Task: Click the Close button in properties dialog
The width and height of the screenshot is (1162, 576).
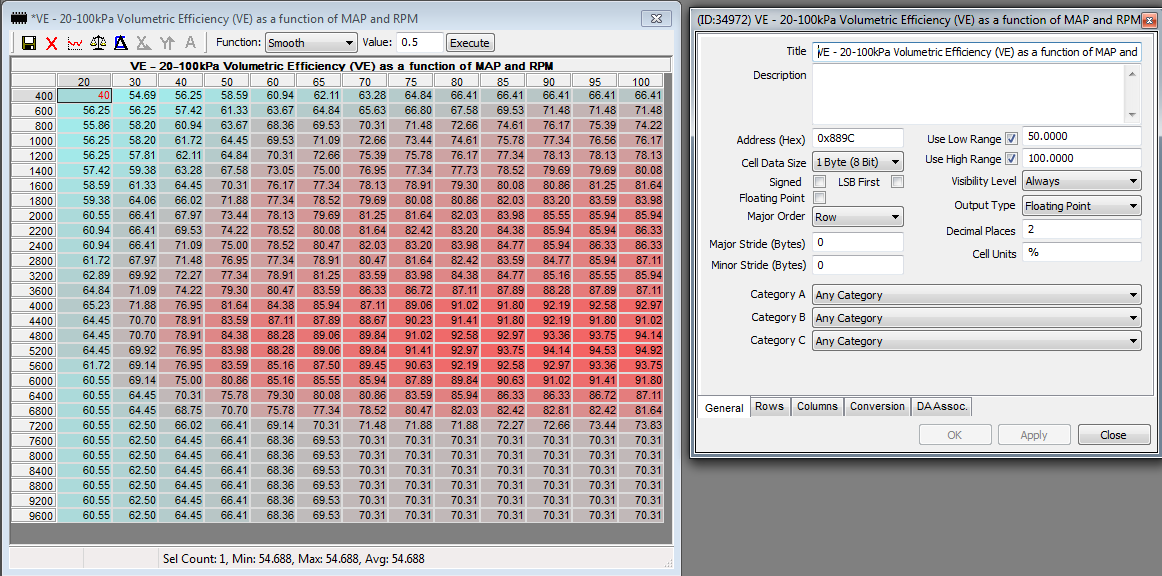Action: 1113,435
